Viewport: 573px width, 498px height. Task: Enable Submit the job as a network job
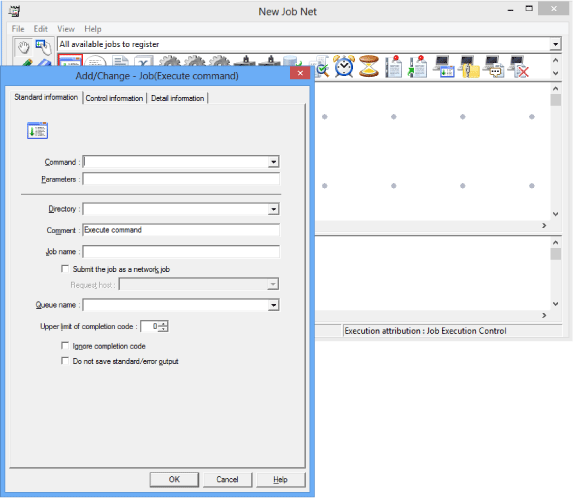65,269
